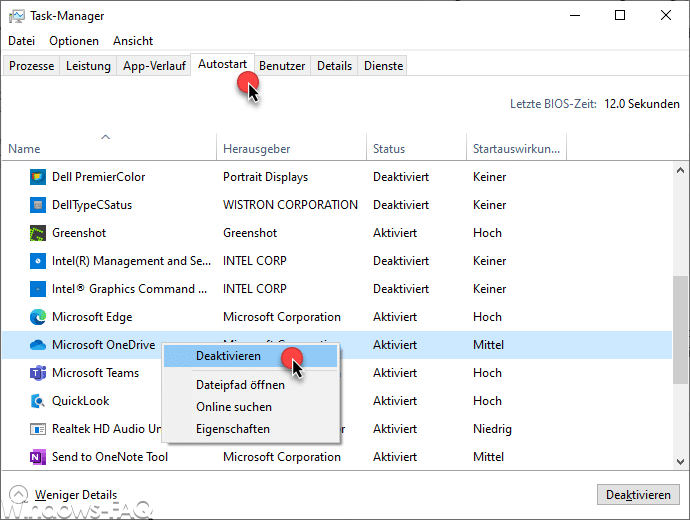This screenshot has height=520, width=690.
Task: Click the scrollbar down arrow
Action: (x=680, y=462)
